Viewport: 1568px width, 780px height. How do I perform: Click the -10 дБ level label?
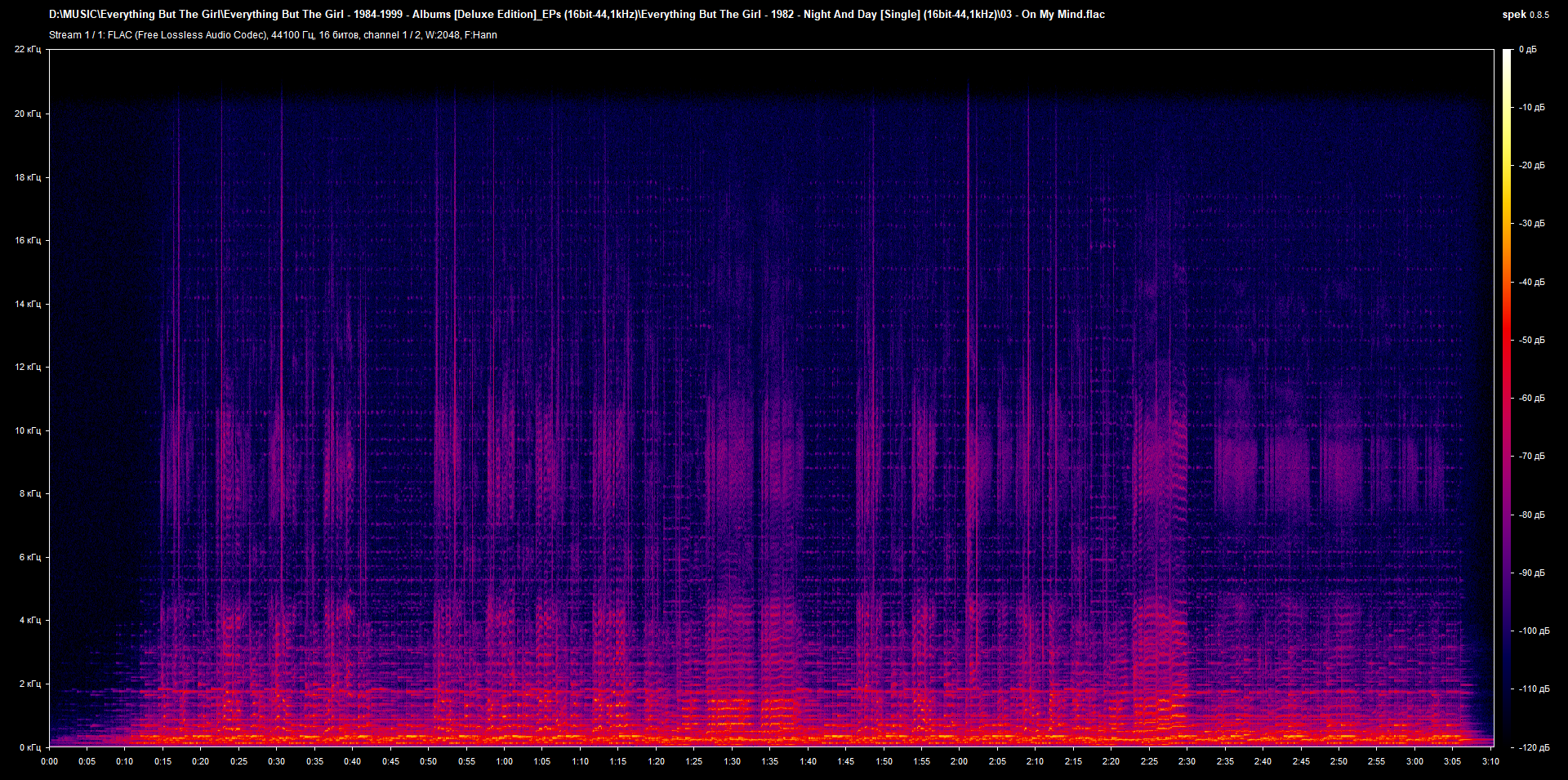pos(1530,107)
